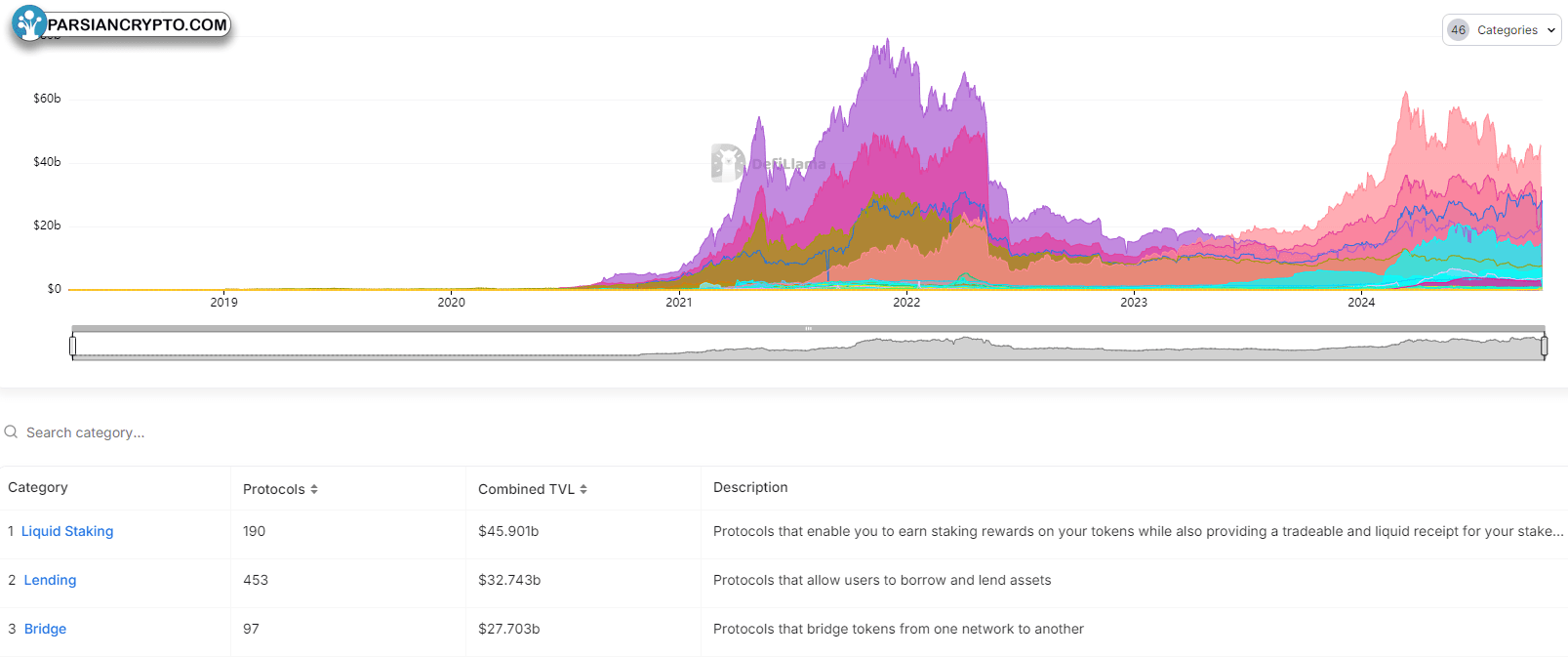
Task: Click the Category column header
Action: (x=38, y=487)
